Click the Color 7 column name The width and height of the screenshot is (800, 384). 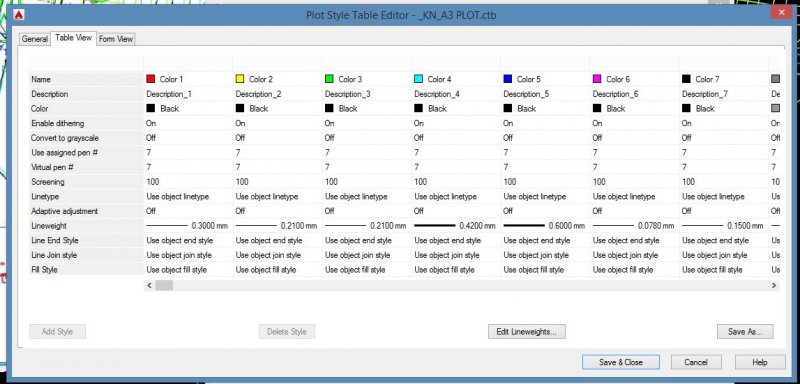click(x=707, y=80)
